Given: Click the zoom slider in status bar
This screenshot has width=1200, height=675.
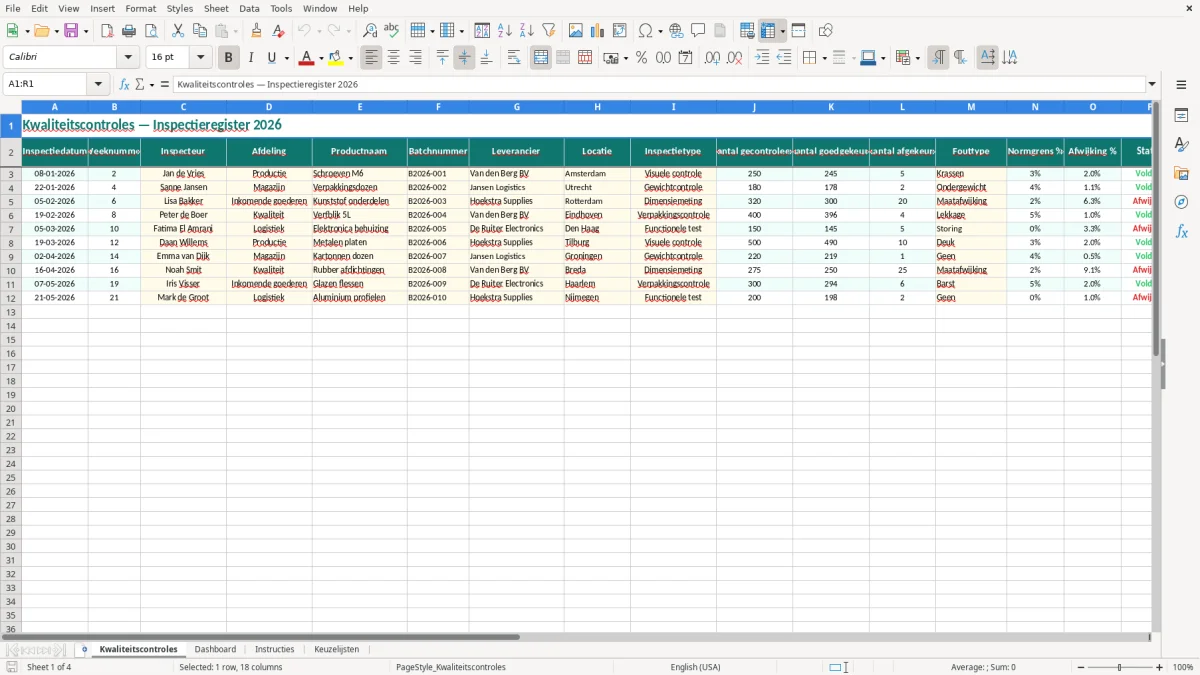Looking at the screenshot, I should coord(1119,667).
